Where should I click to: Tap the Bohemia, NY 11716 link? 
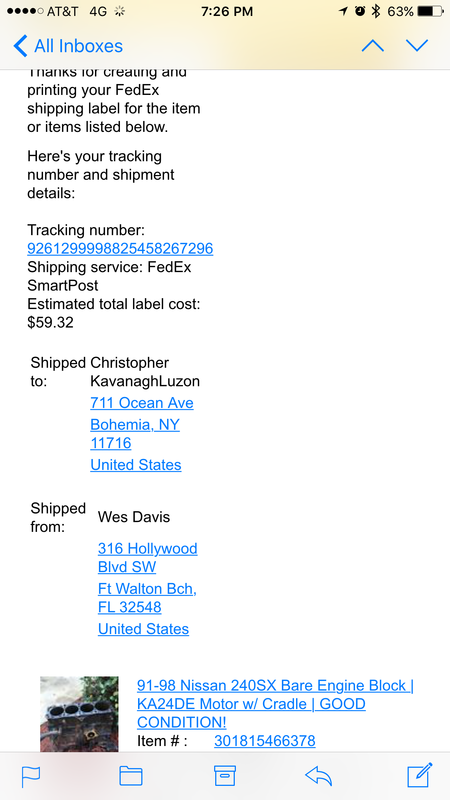(135, 434)
